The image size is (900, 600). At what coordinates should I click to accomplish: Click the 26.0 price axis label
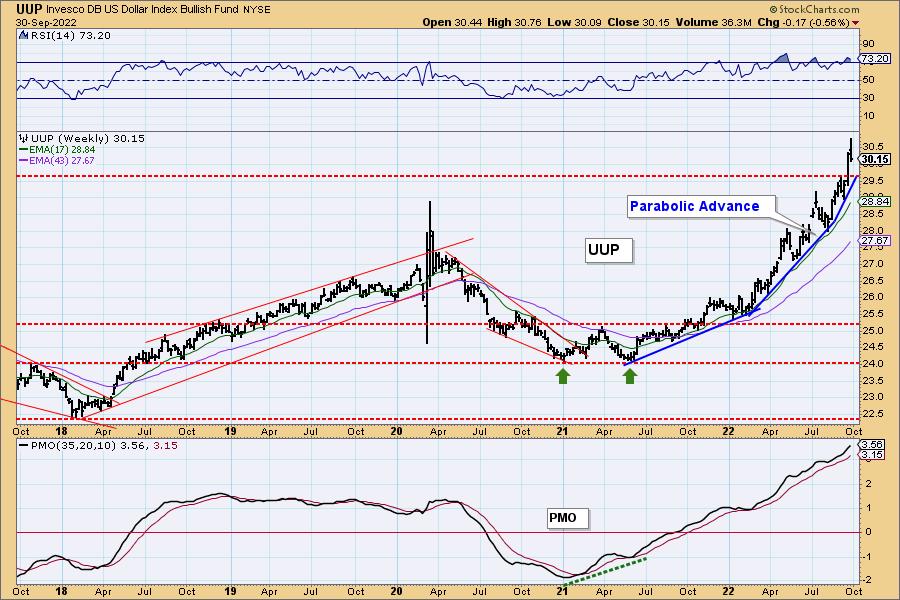pos(872,297)
